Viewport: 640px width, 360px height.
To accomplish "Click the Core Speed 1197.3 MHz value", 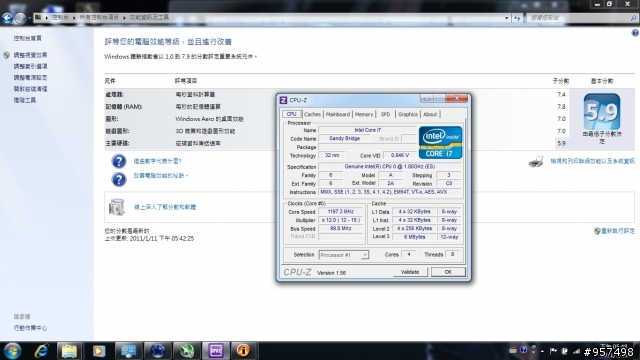I will (x=340, y=212).
